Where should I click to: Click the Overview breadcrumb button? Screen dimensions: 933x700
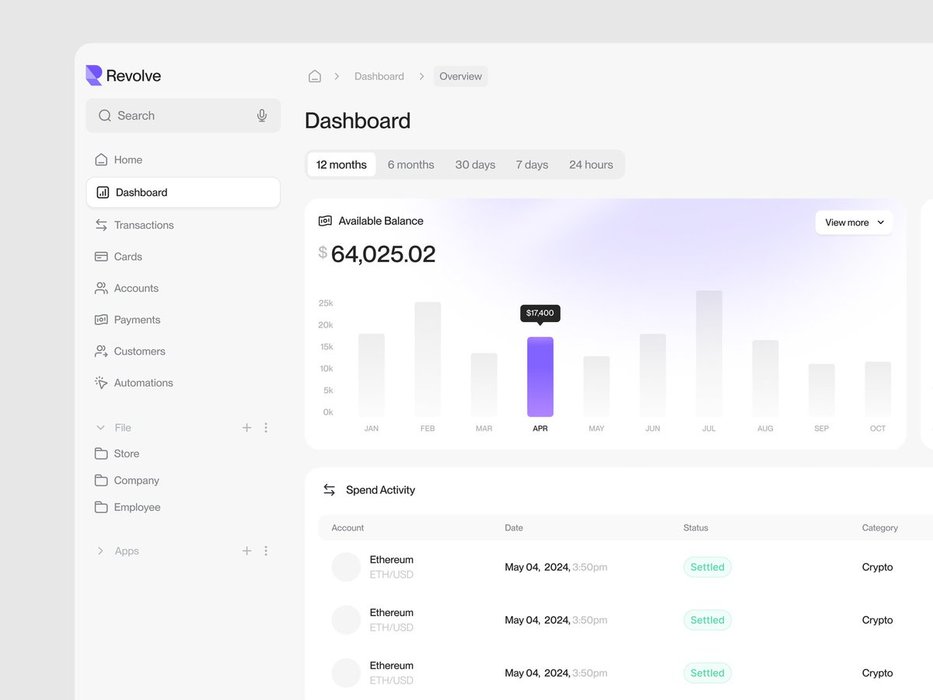460,76
